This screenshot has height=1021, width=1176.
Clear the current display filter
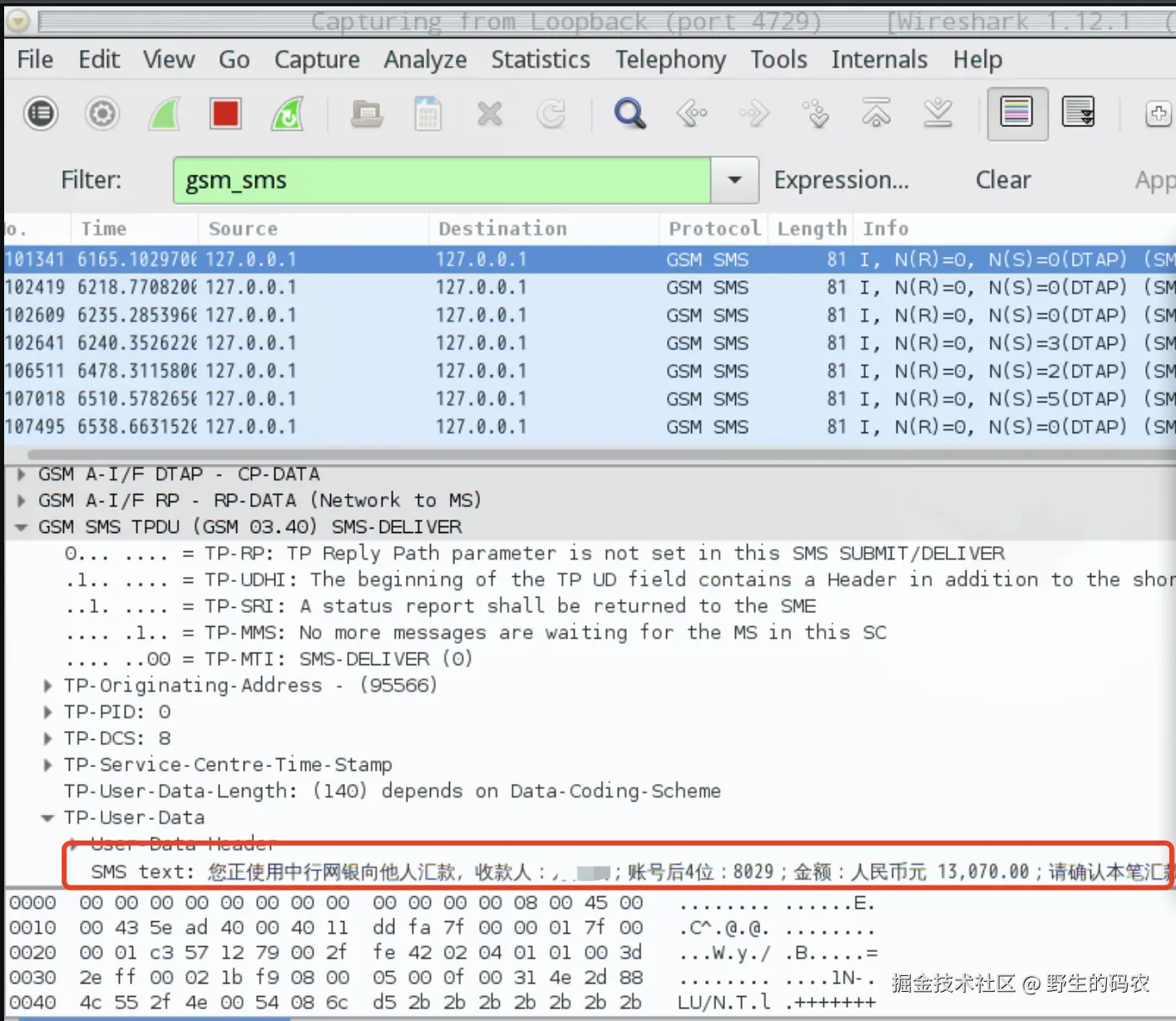point(1003,180)
